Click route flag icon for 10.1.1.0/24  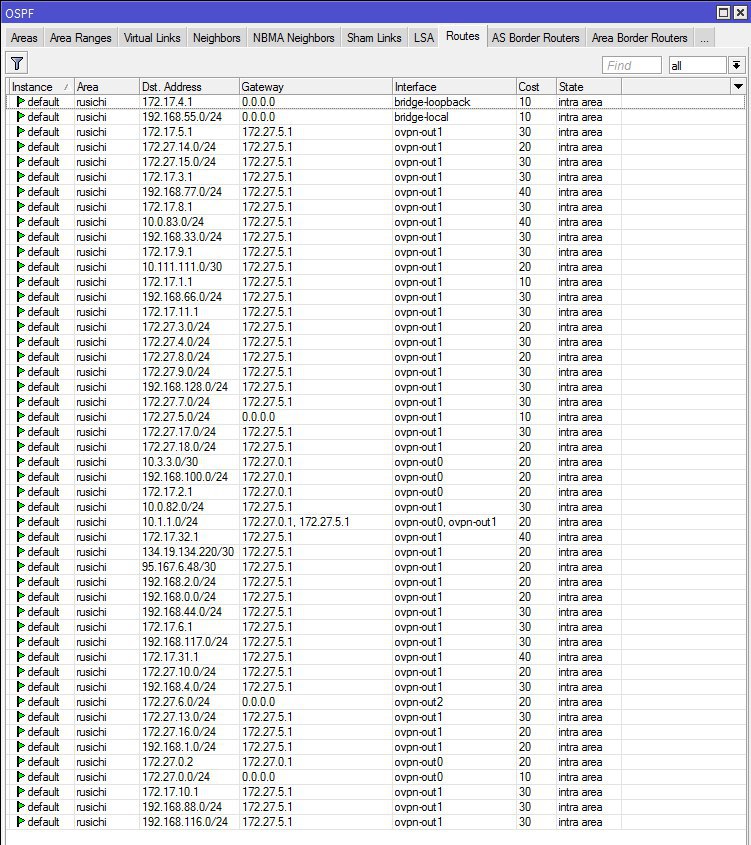pyautogui.click(x=21, y=522)
